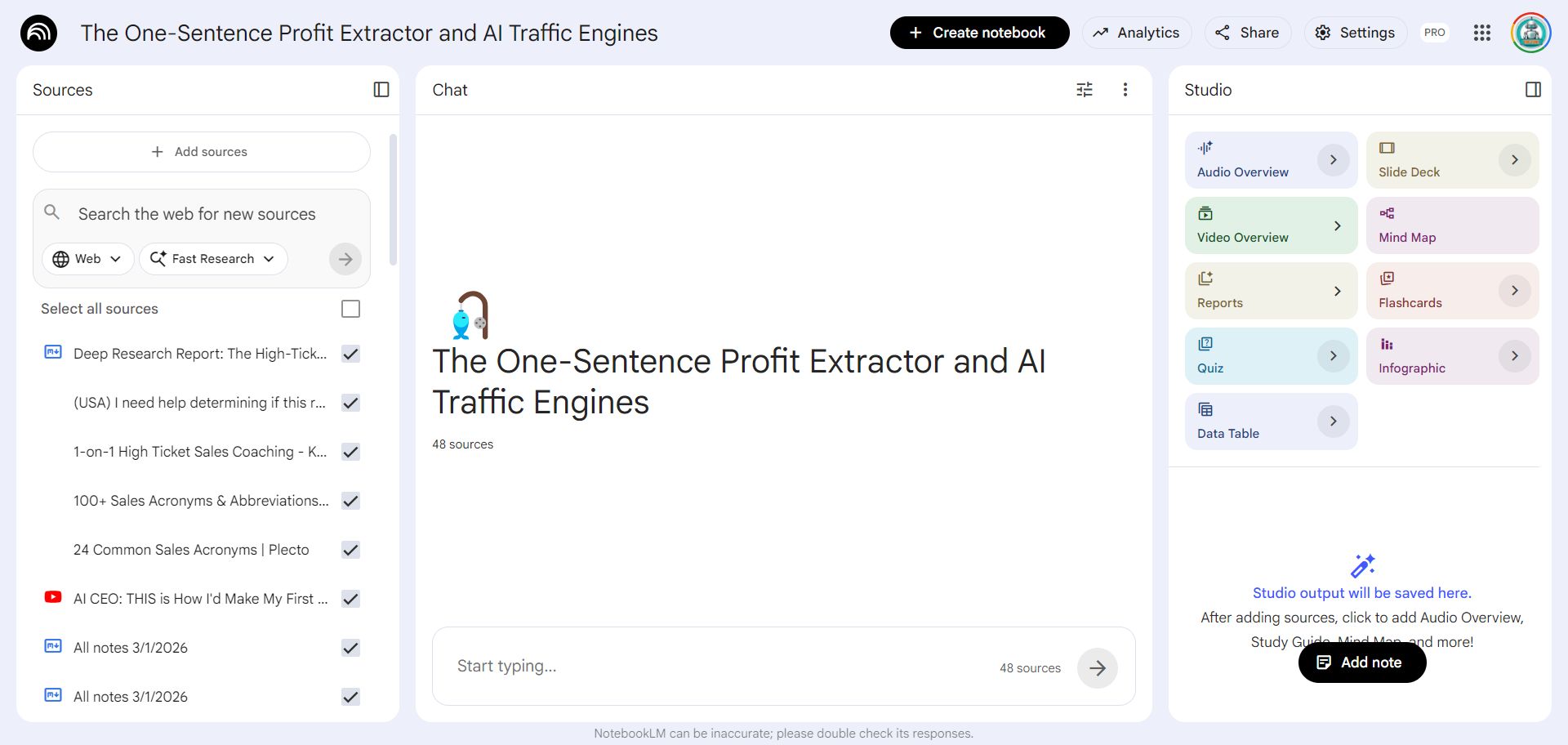Open the Analytics page
Screen dimensions: 1568x745
[x=1137, y=33]
